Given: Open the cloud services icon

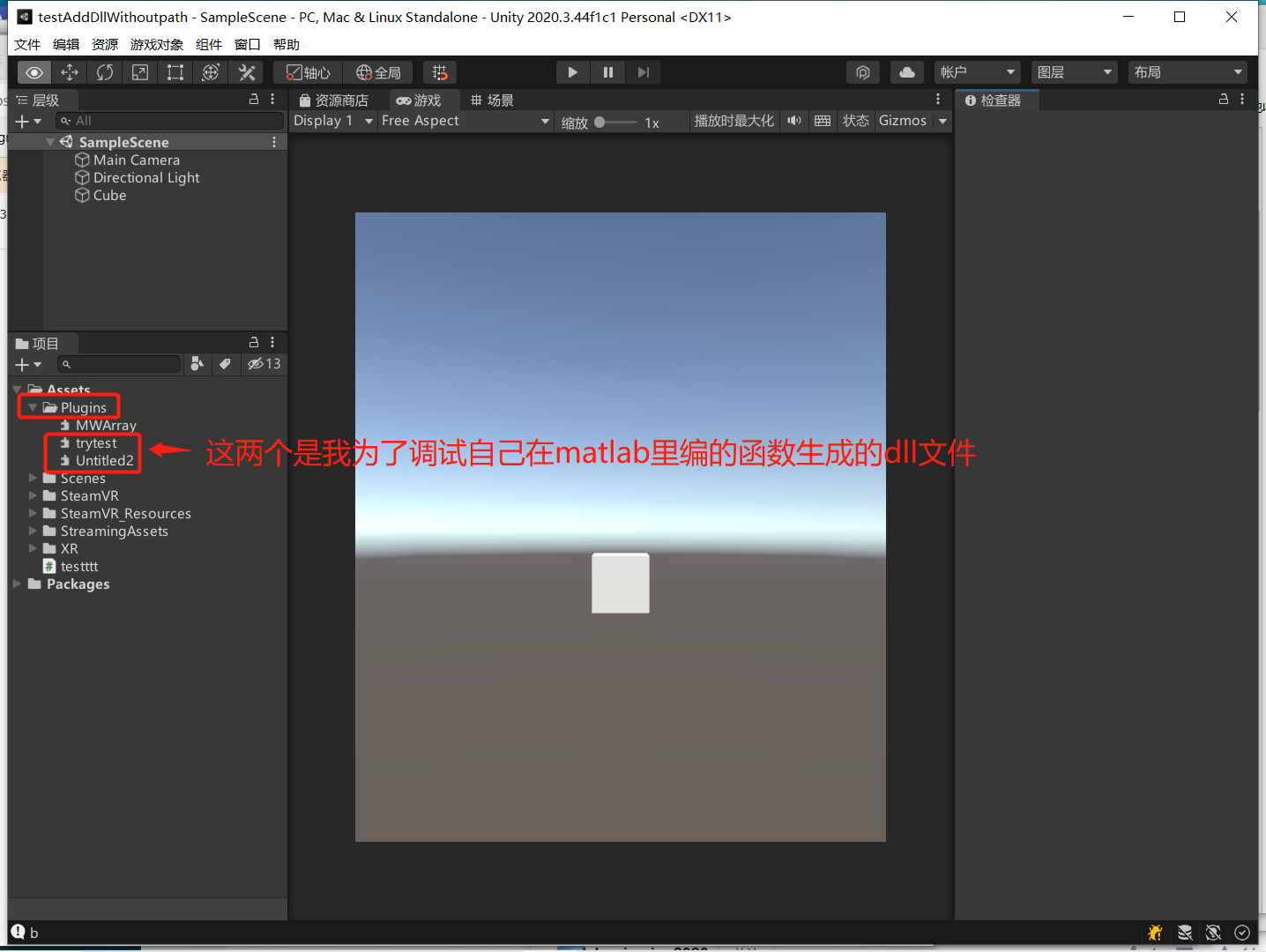Looking at the screenshot, I should coord(906,72).
